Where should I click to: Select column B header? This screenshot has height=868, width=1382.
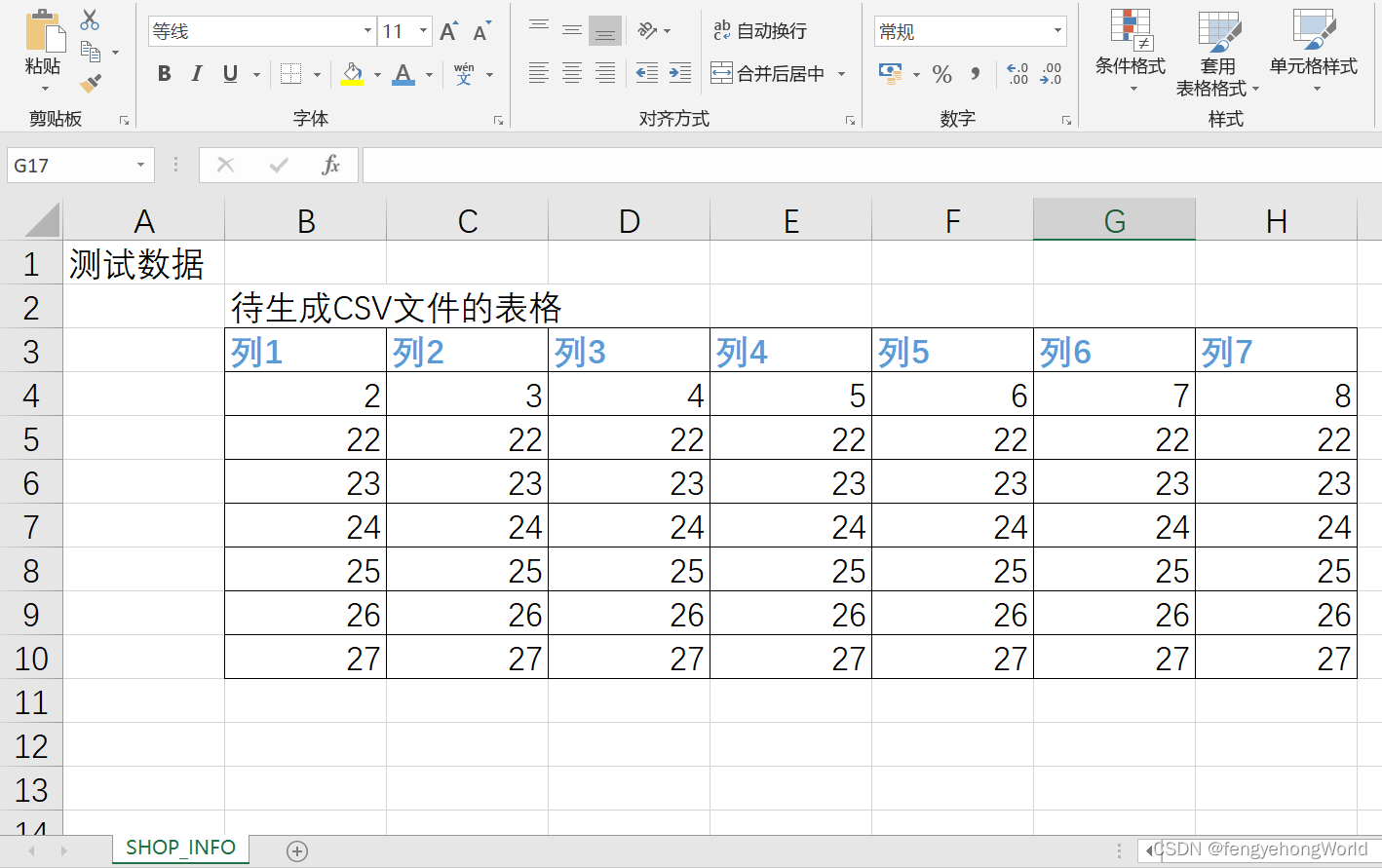[305, 220]
